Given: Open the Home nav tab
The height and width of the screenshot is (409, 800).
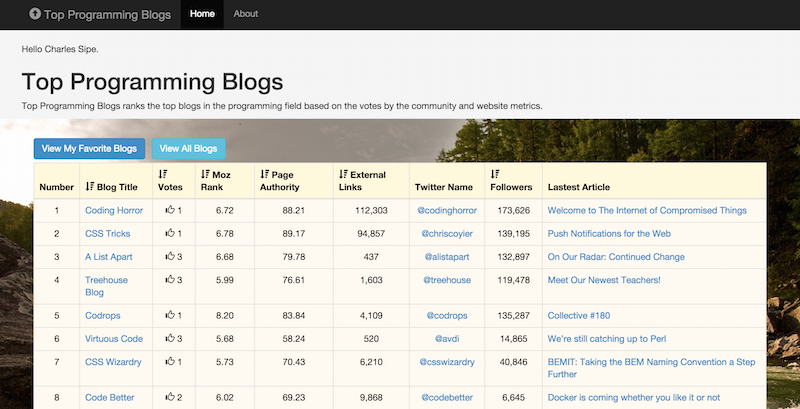Looking at the screenshot, I should (x=202, y=14).
